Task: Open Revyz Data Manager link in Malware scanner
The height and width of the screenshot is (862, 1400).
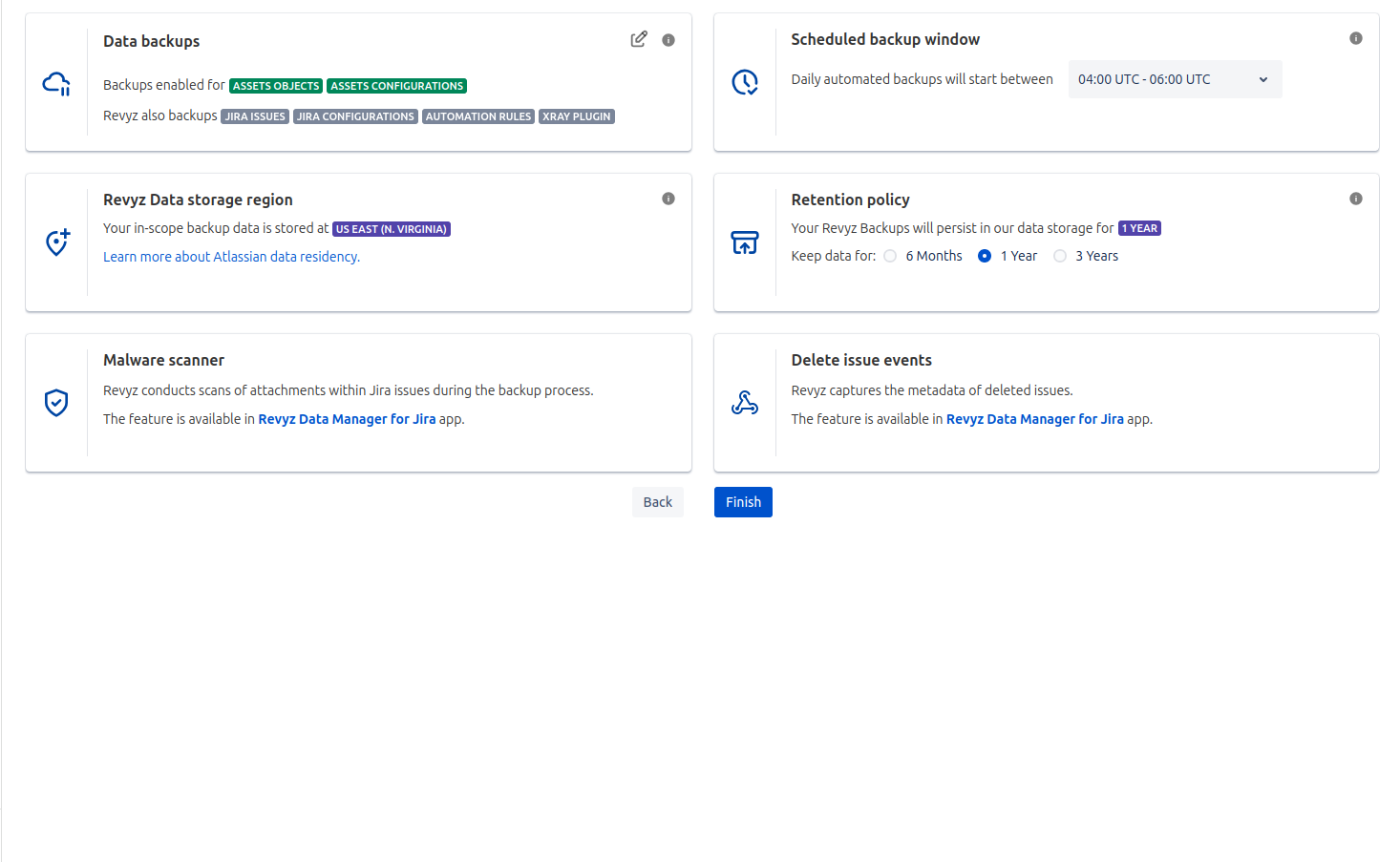Action: 347,419
